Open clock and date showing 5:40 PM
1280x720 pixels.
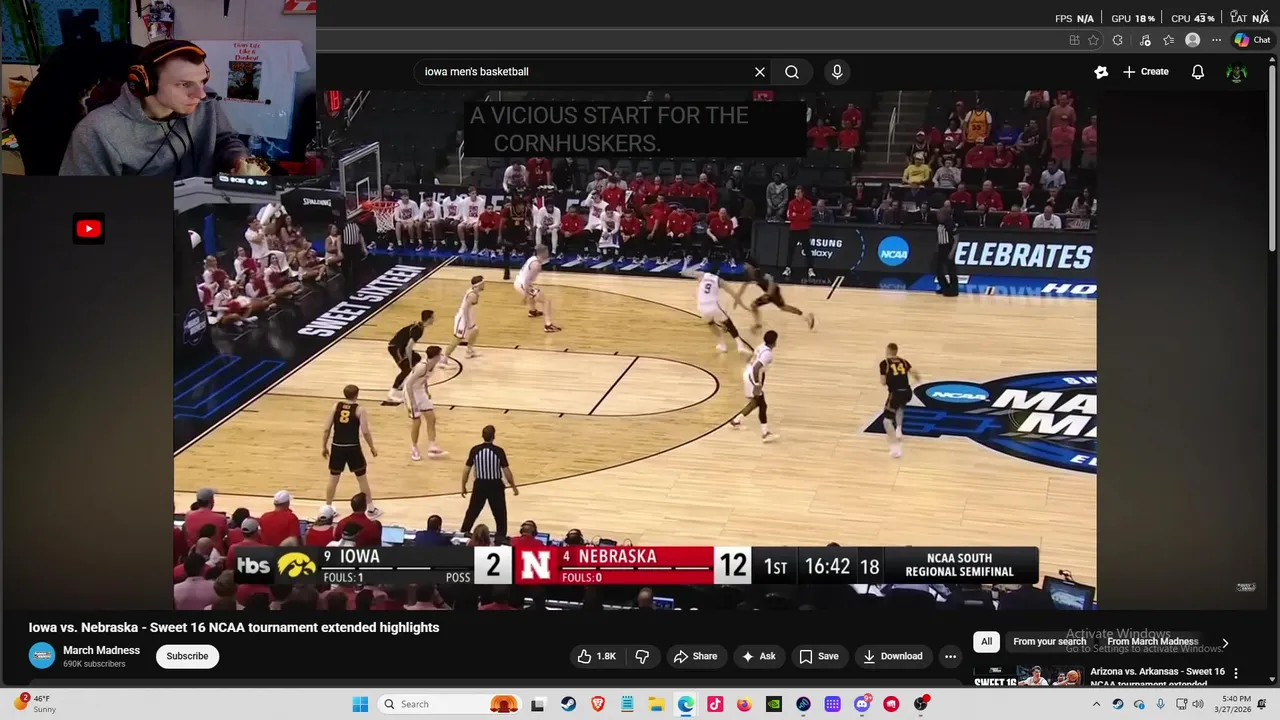point(1231,704)
